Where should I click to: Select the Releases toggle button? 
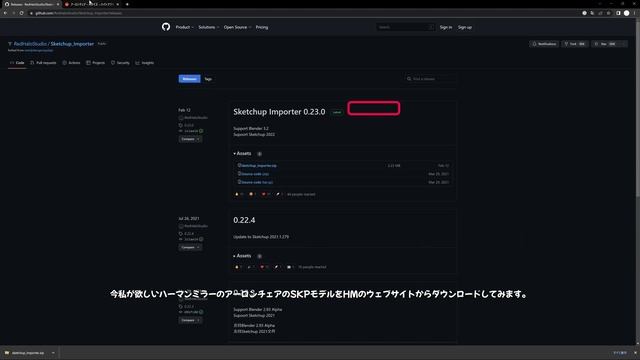click(x=189, y=79)
